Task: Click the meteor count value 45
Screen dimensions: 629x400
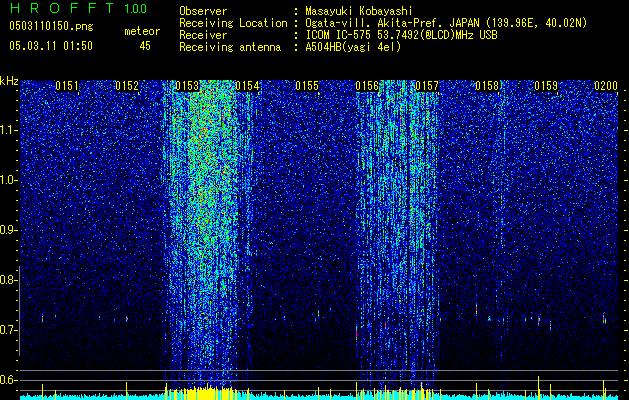Action: pyautogui.click(x=145, y=46)
